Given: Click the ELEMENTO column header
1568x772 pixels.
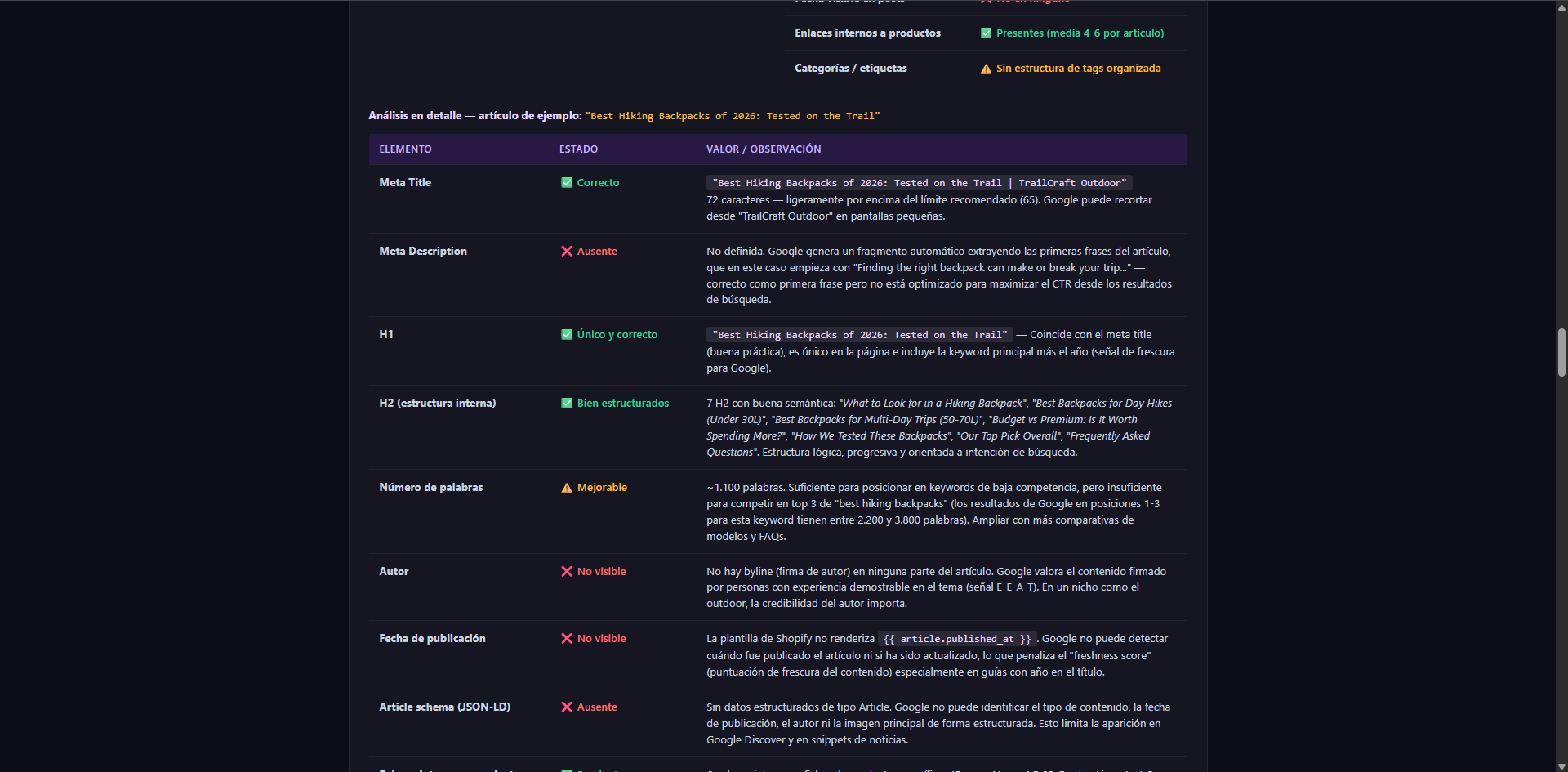Looking at the screenshot, I should (405, 149).
